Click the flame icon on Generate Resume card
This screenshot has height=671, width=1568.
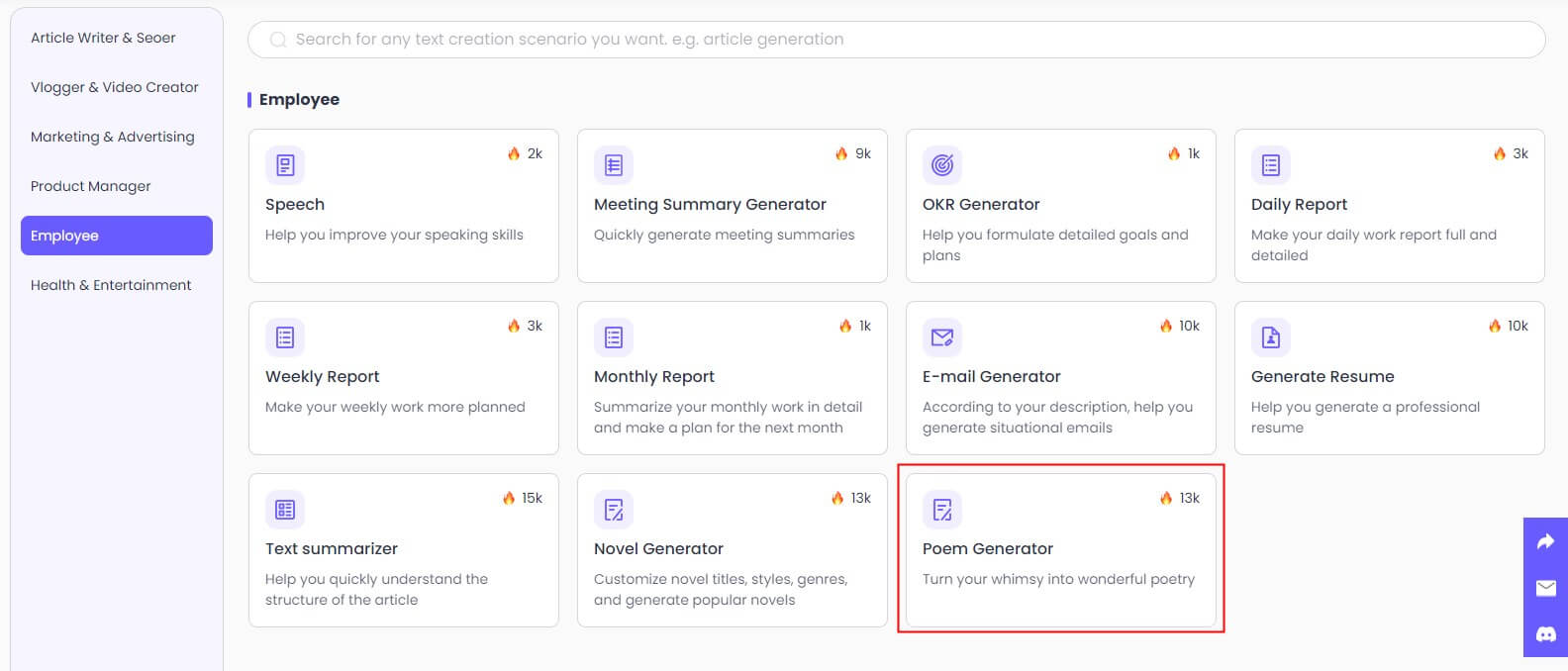[x=1495, y=326]
